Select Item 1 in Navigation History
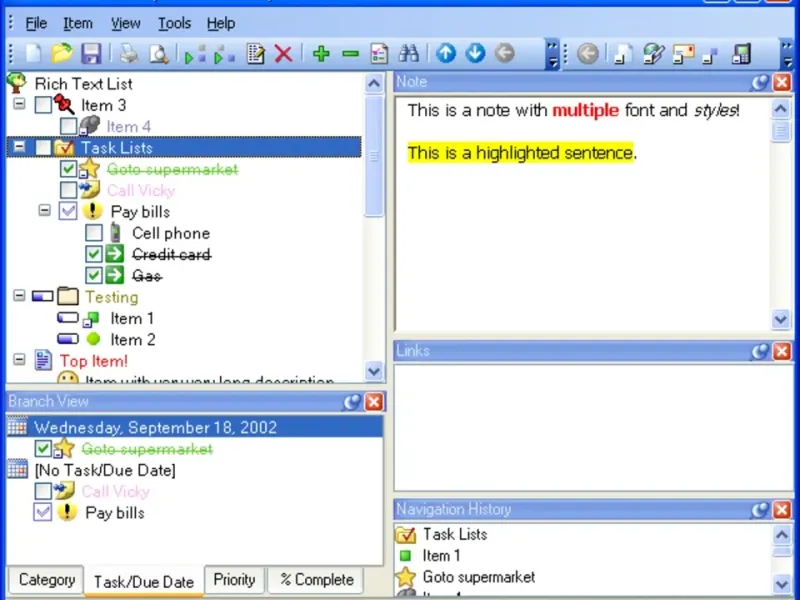The width and height of the screenshot is (800, 600). click(x=441, y=555)
